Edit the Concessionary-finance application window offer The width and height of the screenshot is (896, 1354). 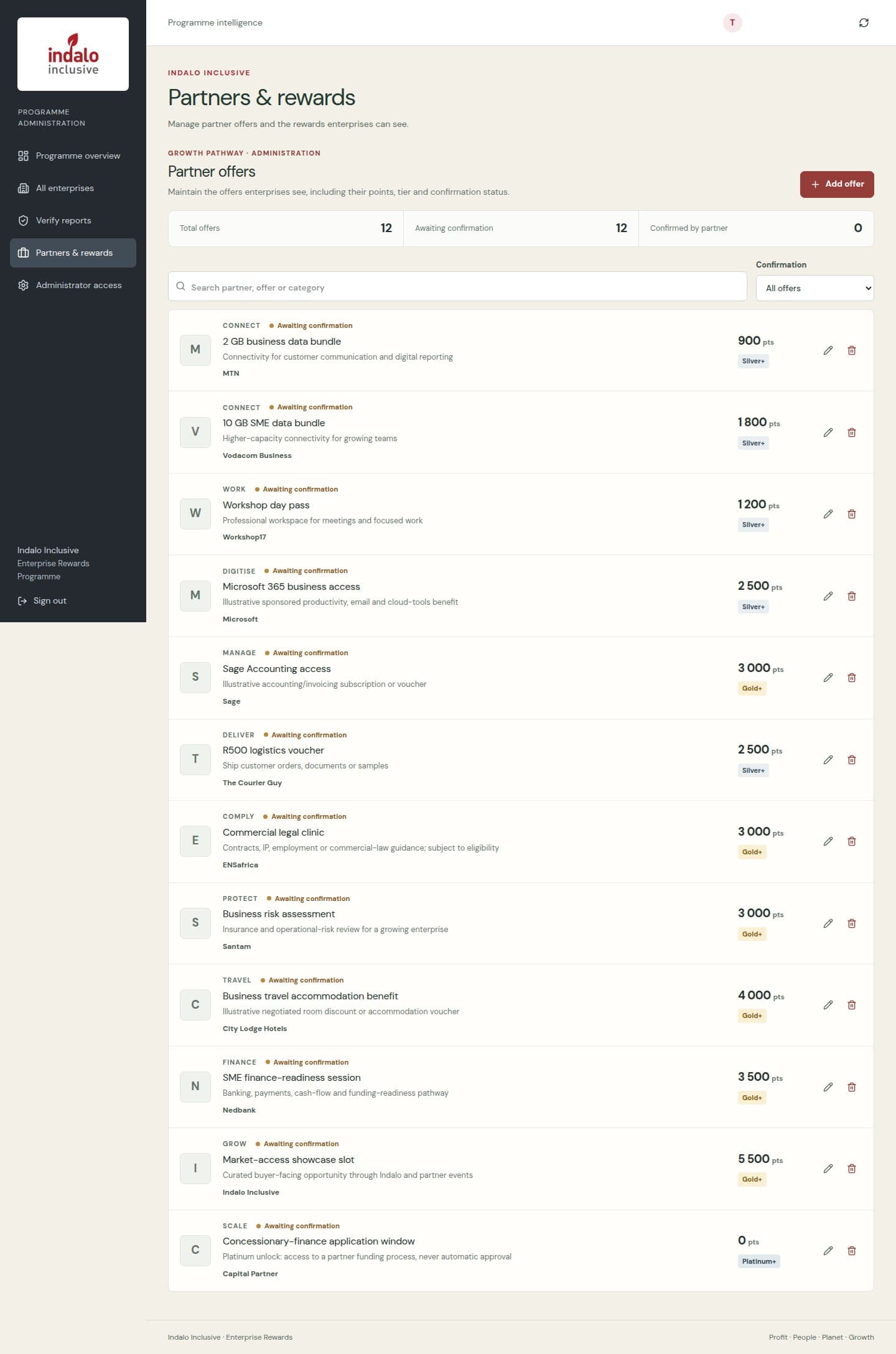828,1251
